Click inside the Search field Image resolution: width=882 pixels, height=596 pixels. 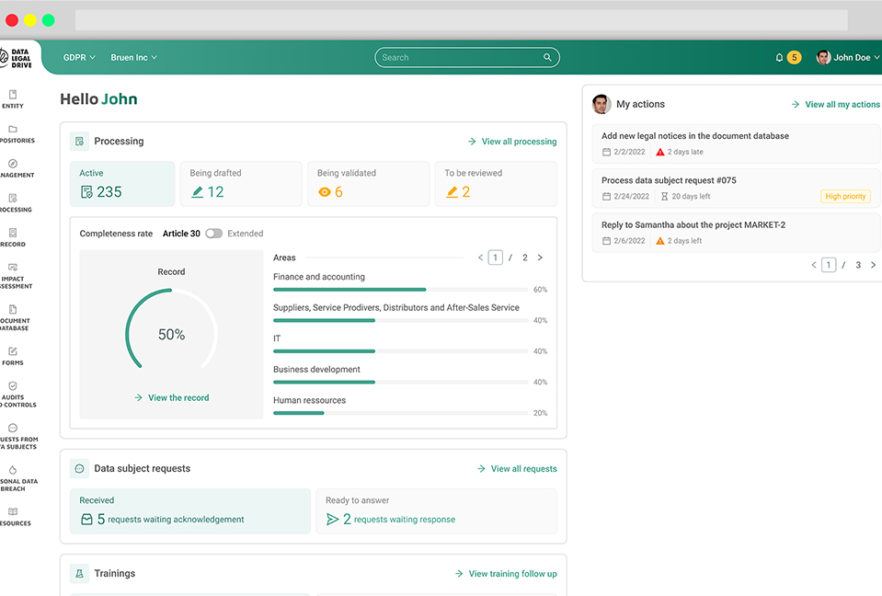click(458, 58)
